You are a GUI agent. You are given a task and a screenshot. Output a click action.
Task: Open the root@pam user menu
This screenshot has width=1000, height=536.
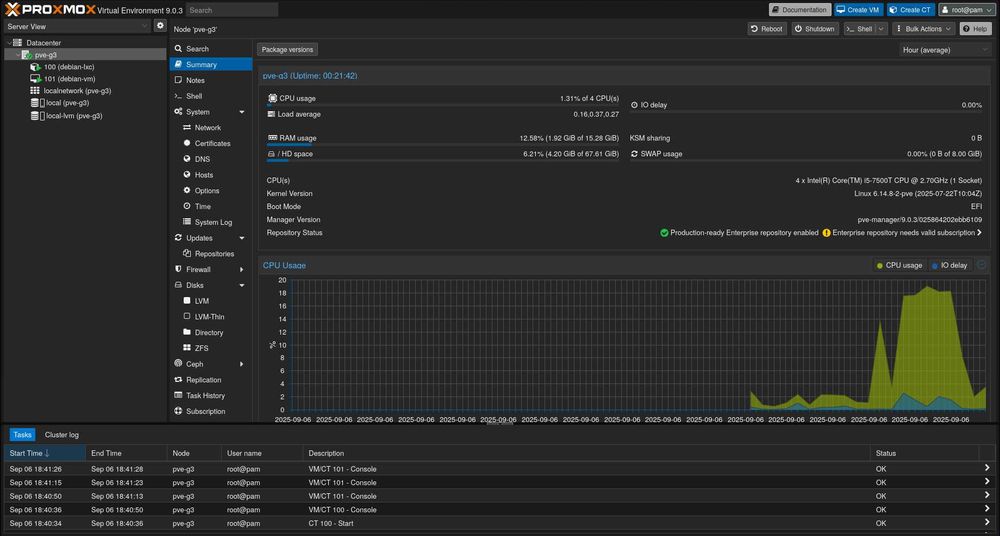[966, 10]
